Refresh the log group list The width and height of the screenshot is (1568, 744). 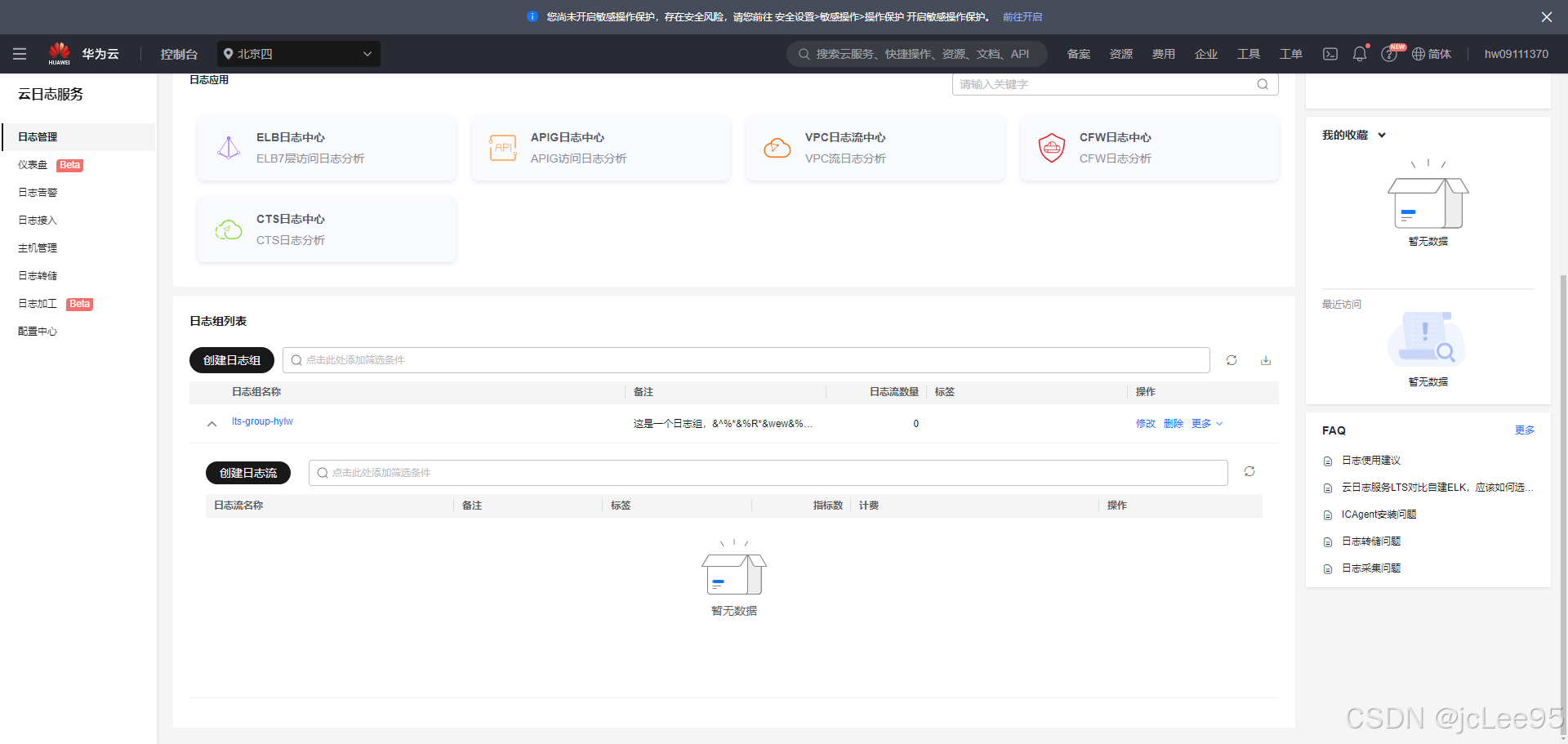point(1232,360)
